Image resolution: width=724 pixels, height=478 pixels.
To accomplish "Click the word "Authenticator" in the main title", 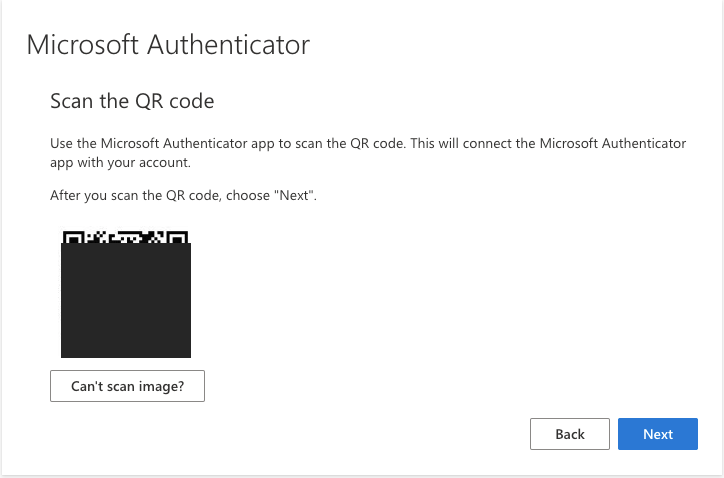I will coord(229,45).
